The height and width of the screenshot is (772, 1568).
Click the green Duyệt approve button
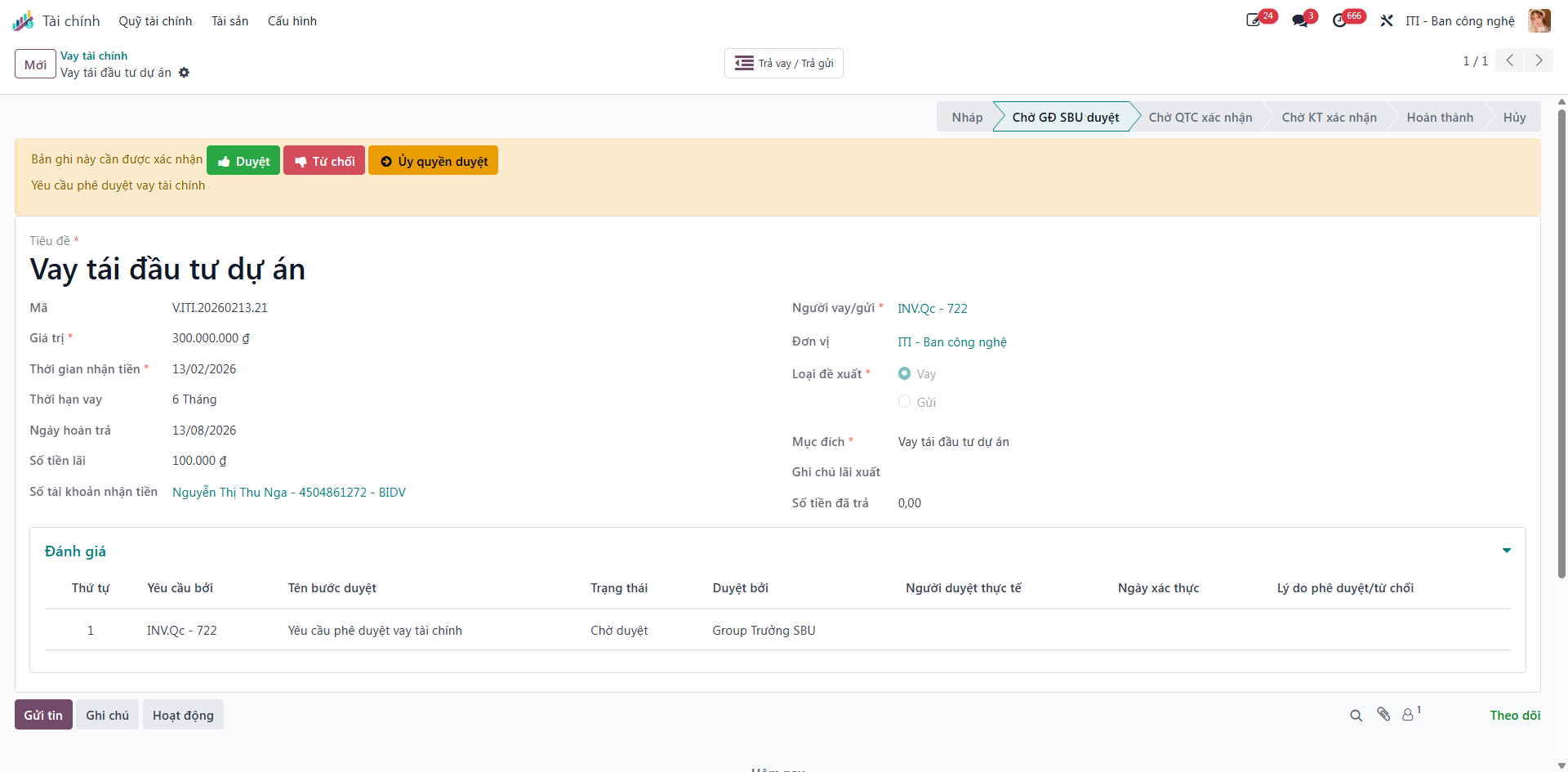[x=243, y=161]
